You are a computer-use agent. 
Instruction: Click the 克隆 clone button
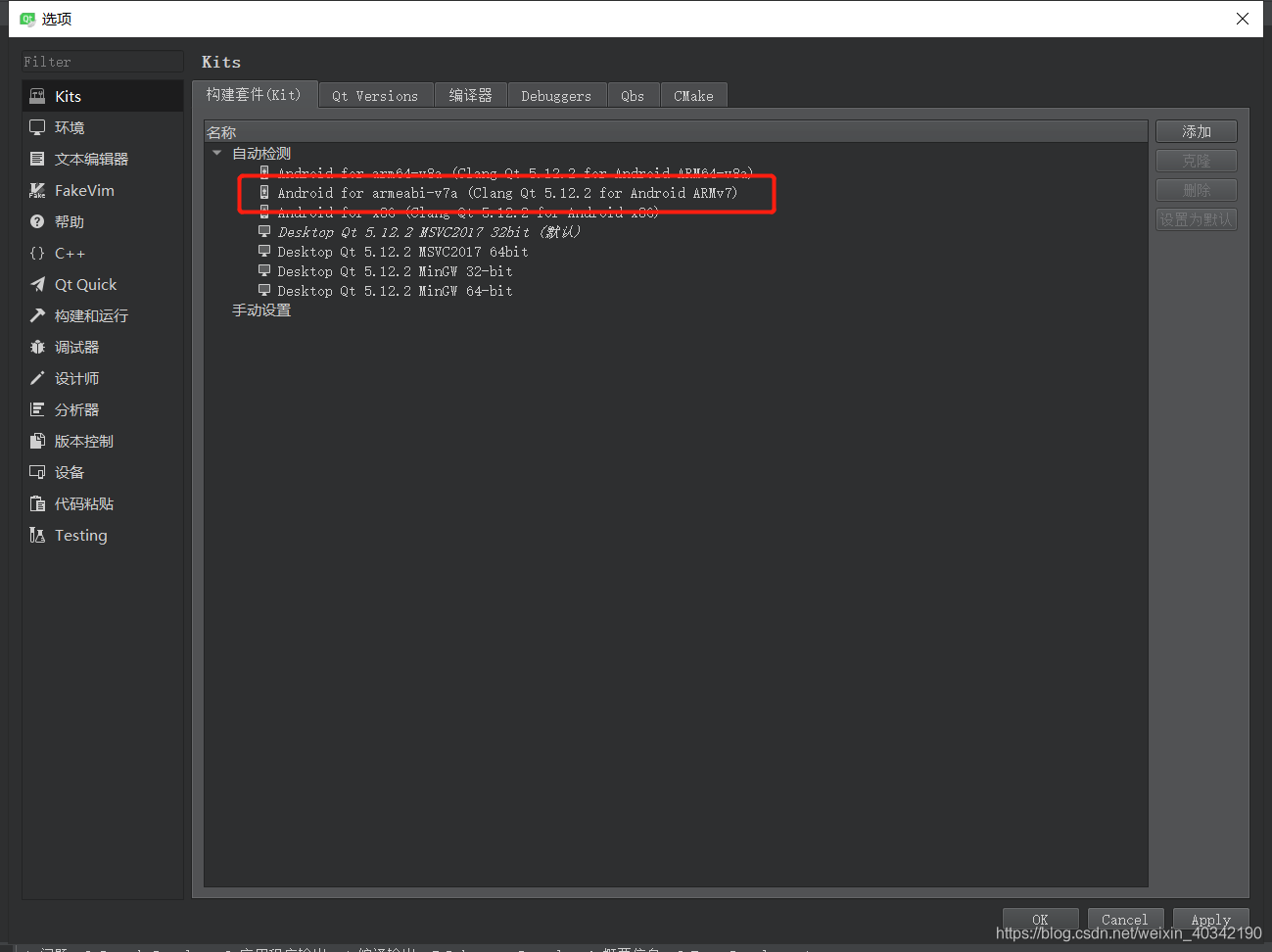1197,161
